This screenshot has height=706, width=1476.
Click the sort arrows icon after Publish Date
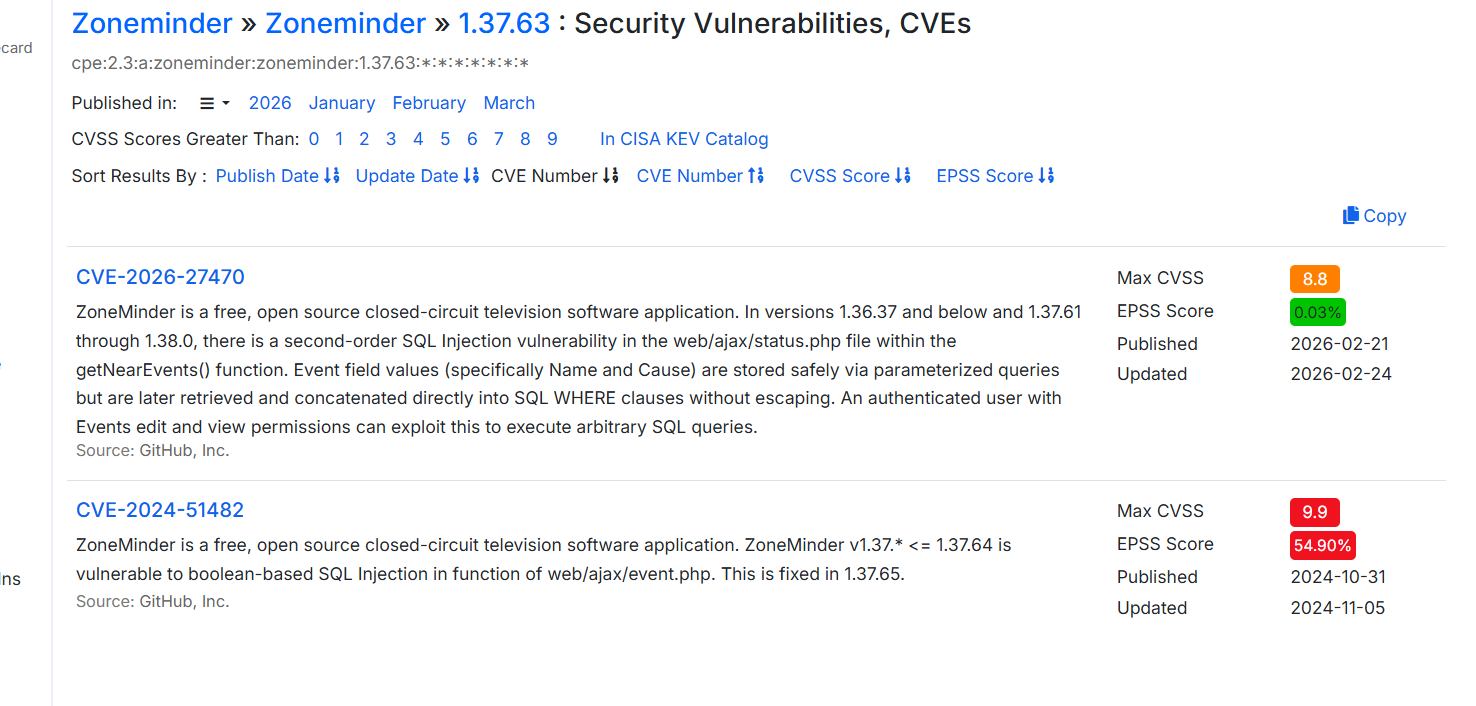coord(332,176)
